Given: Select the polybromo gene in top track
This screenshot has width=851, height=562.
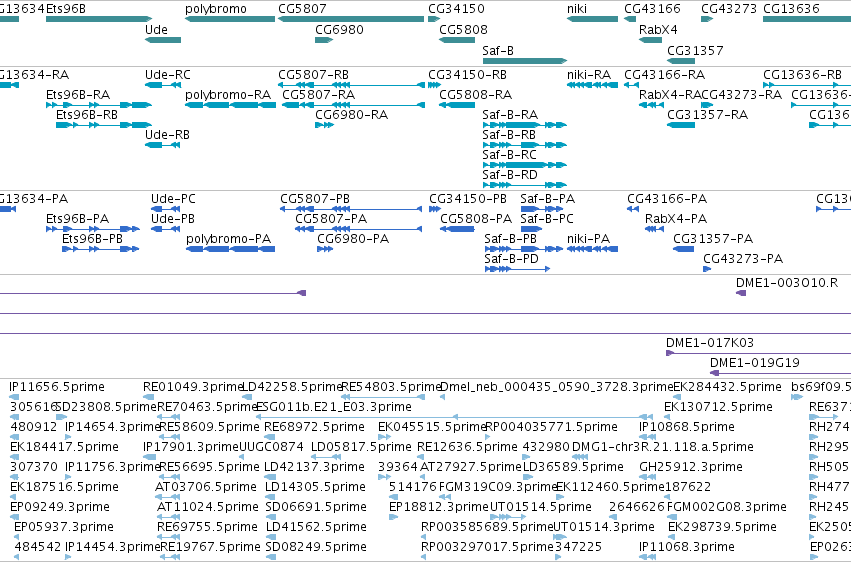Looking at the screenshot, I should click(230, 19).
